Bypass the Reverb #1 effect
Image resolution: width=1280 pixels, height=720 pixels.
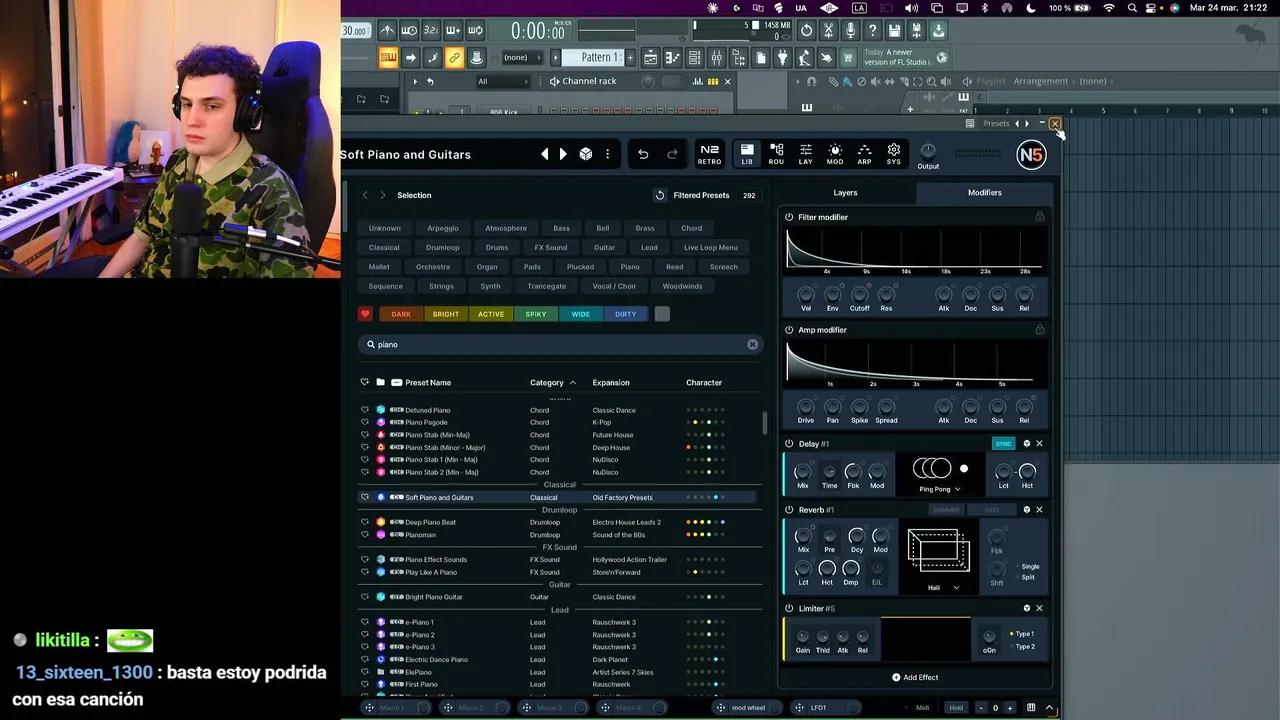[789, 510]
